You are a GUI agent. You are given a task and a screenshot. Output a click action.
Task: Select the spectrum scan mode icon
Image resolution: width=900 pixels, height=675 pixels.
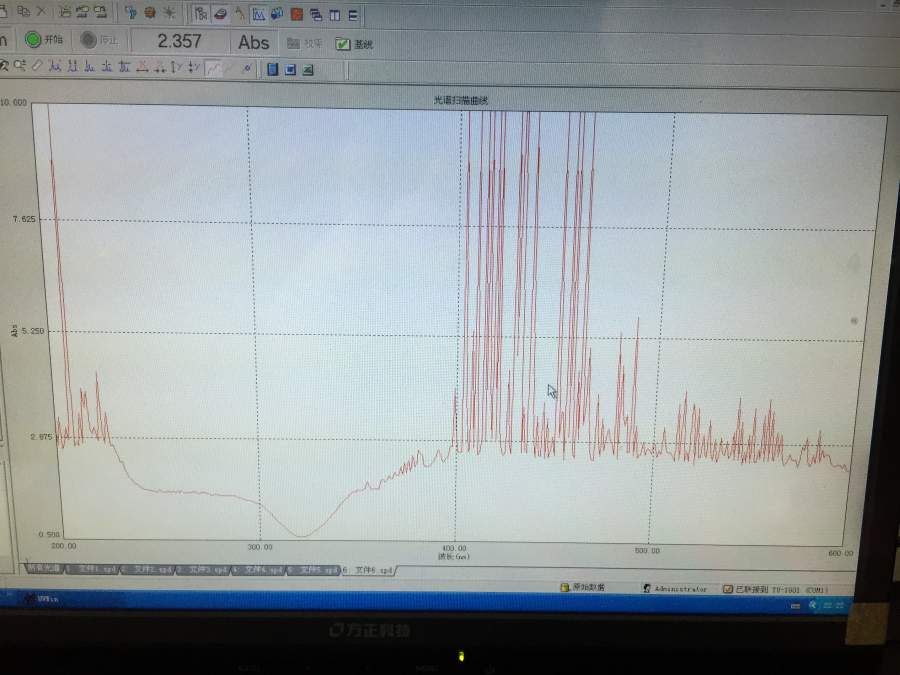pos(258,14)
